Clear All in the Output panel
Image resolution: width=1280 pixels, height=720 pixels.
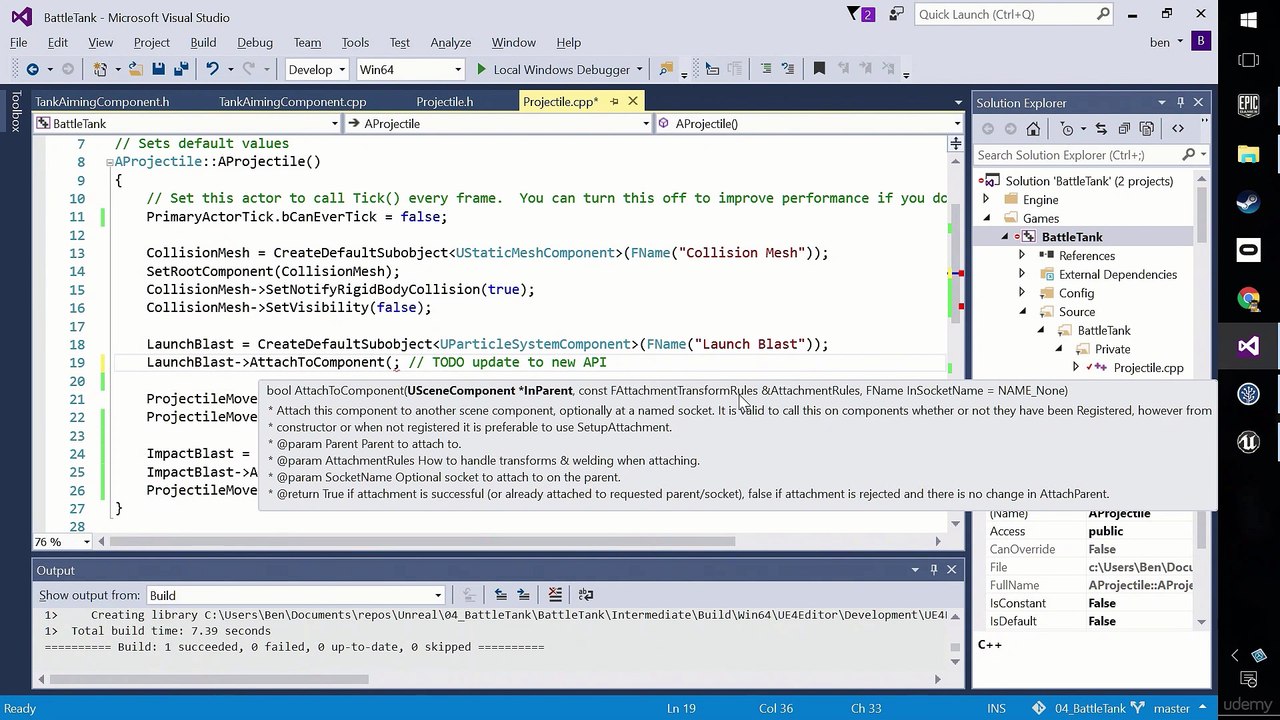[x=555, y=595]
